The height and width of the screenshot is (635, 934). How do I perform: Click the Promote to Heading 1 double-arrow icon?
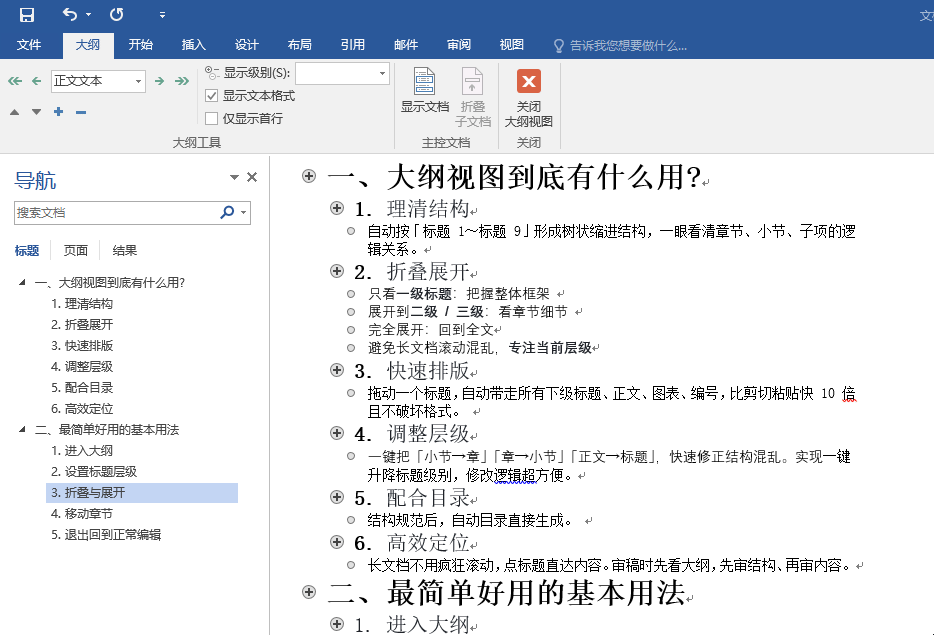pos(13,80)
